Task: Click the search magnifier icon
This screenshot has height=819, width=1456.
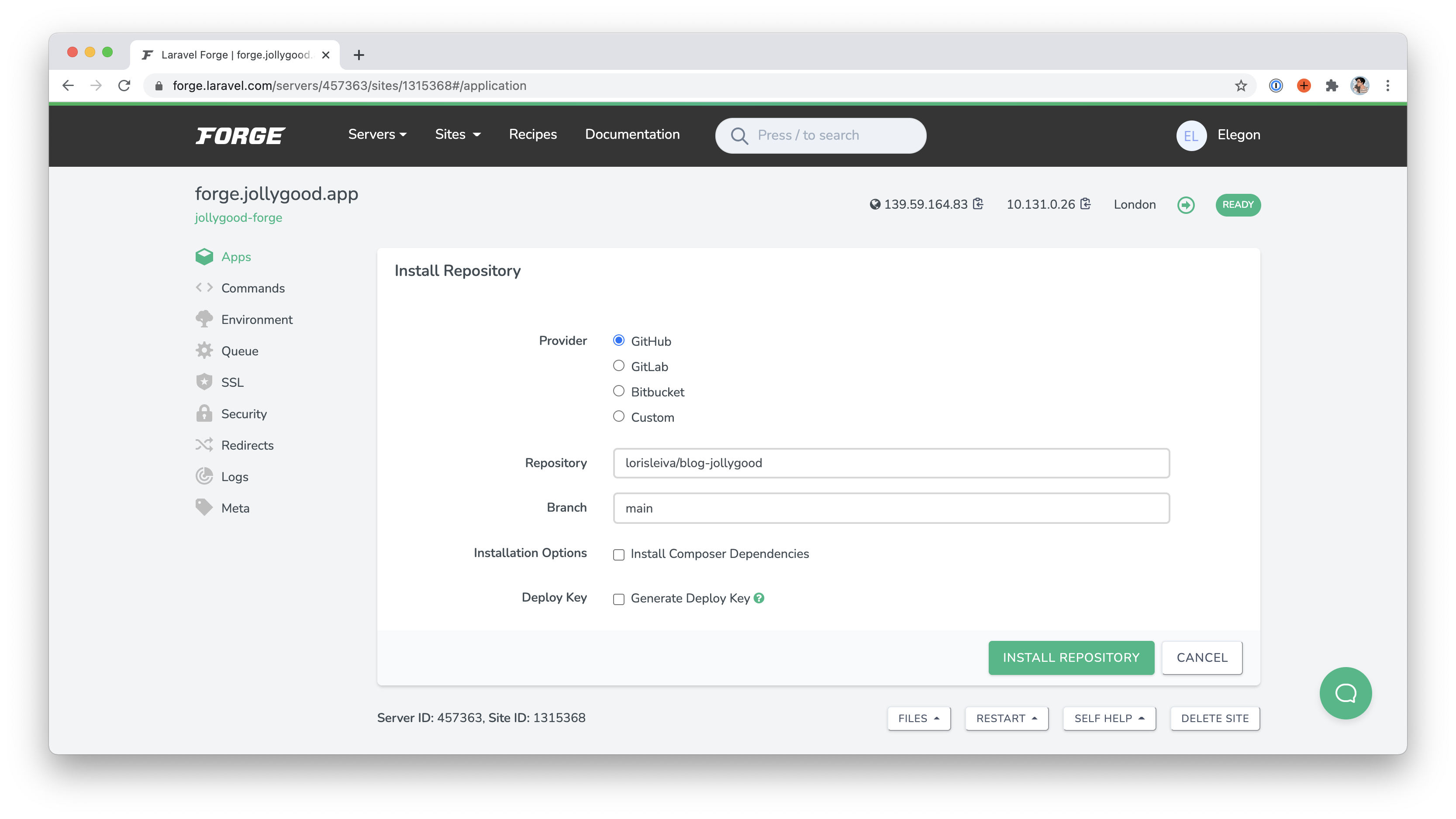Action: pyautogui.click(x=739, y=136)
